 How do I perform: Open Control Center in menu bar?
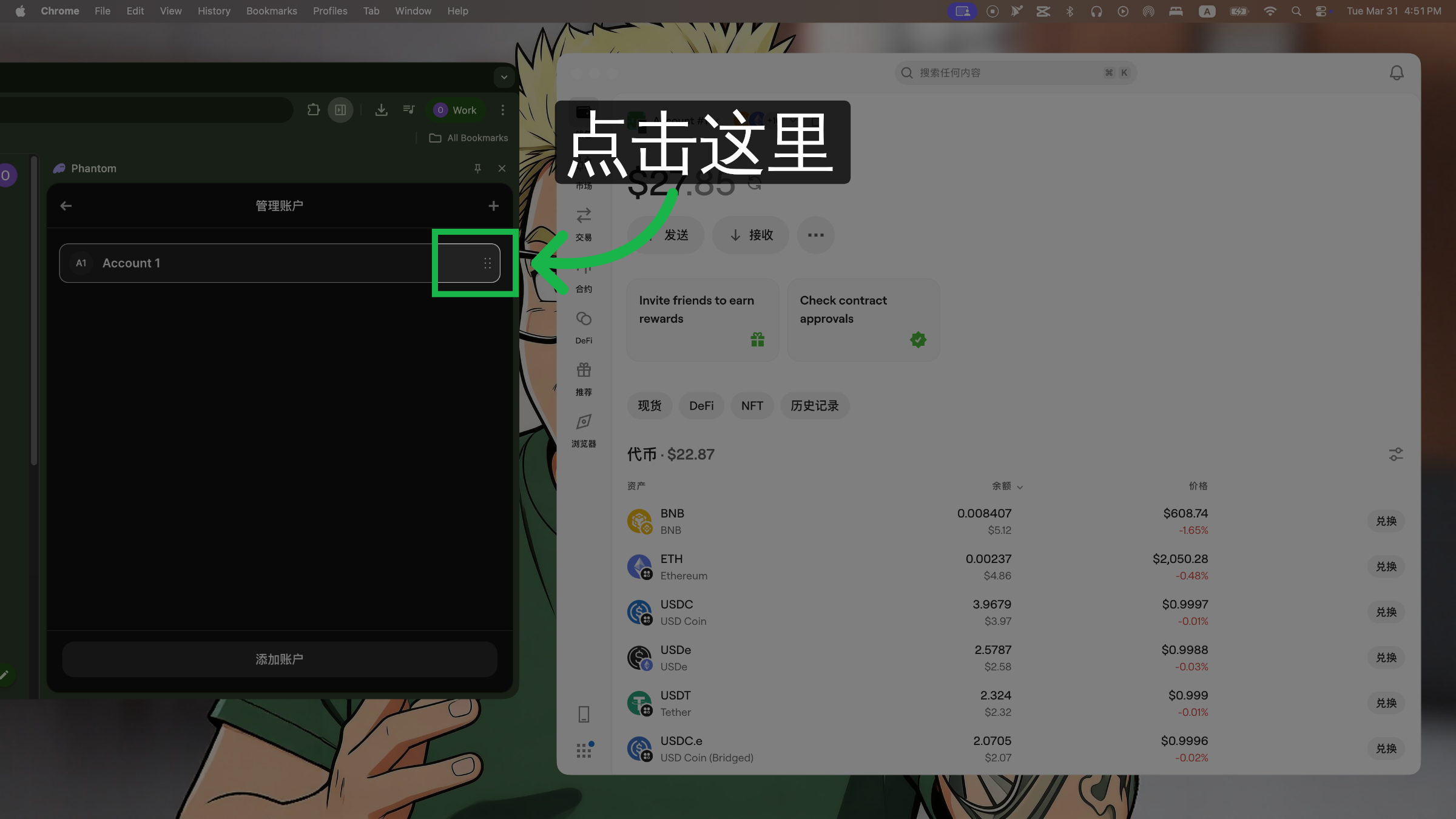[1323, 11]
